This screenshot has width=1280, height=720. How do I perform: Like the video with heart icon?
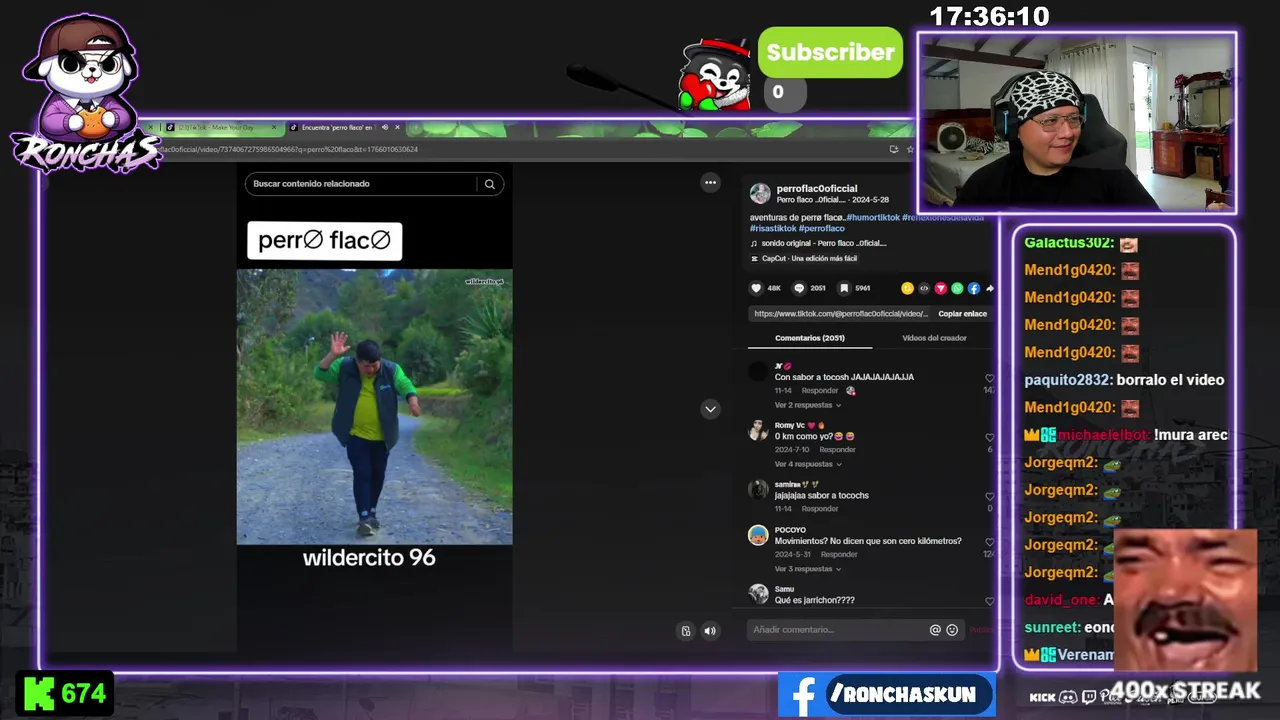click(757, 288)
